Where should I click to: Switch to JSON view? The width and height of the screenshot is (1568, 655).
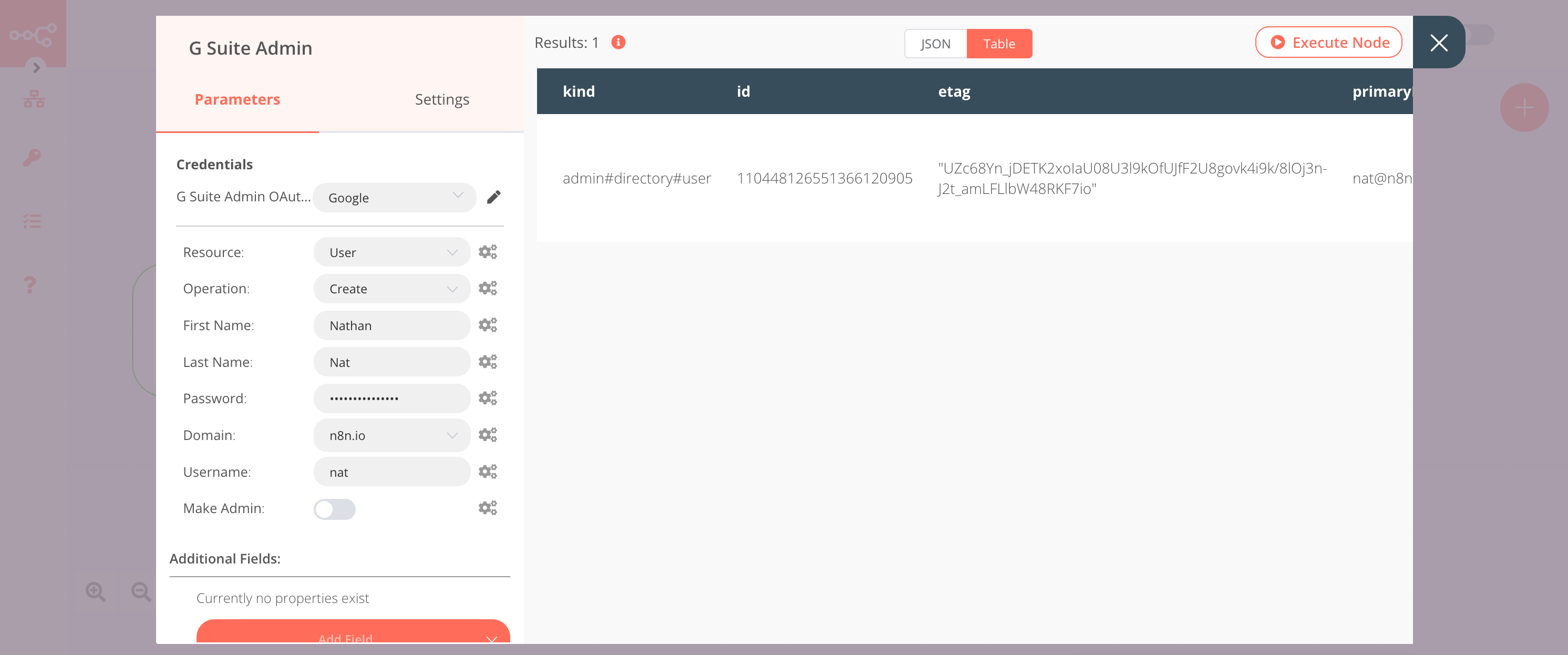click(934, 43)
